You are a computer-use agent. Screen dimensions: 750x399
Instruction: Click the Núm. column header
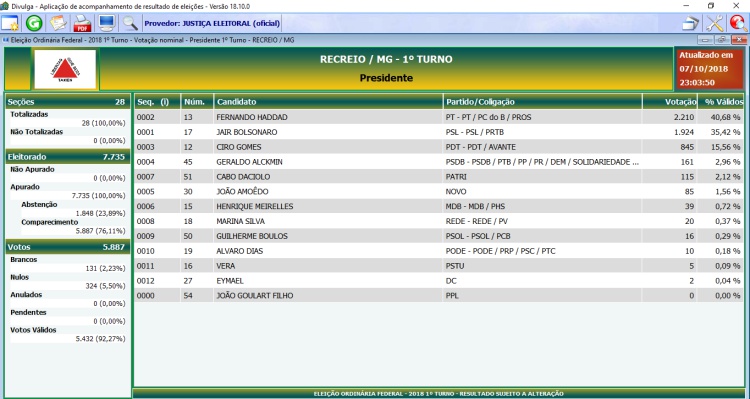[197, 101]
